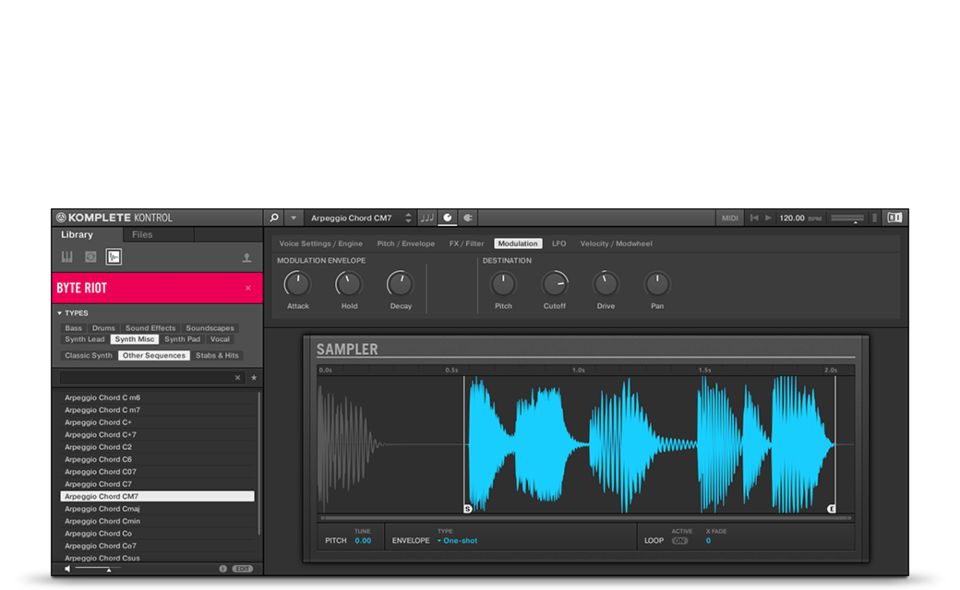Toggle the Drums type filter tag

tap(104, 328)
